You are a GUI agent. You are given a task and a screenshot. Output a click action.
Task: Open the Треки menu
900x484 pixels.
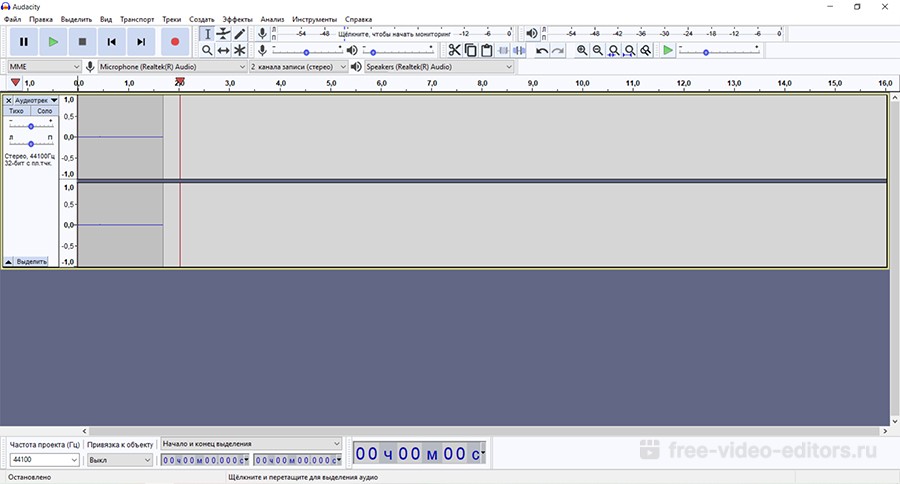[171, 19]
